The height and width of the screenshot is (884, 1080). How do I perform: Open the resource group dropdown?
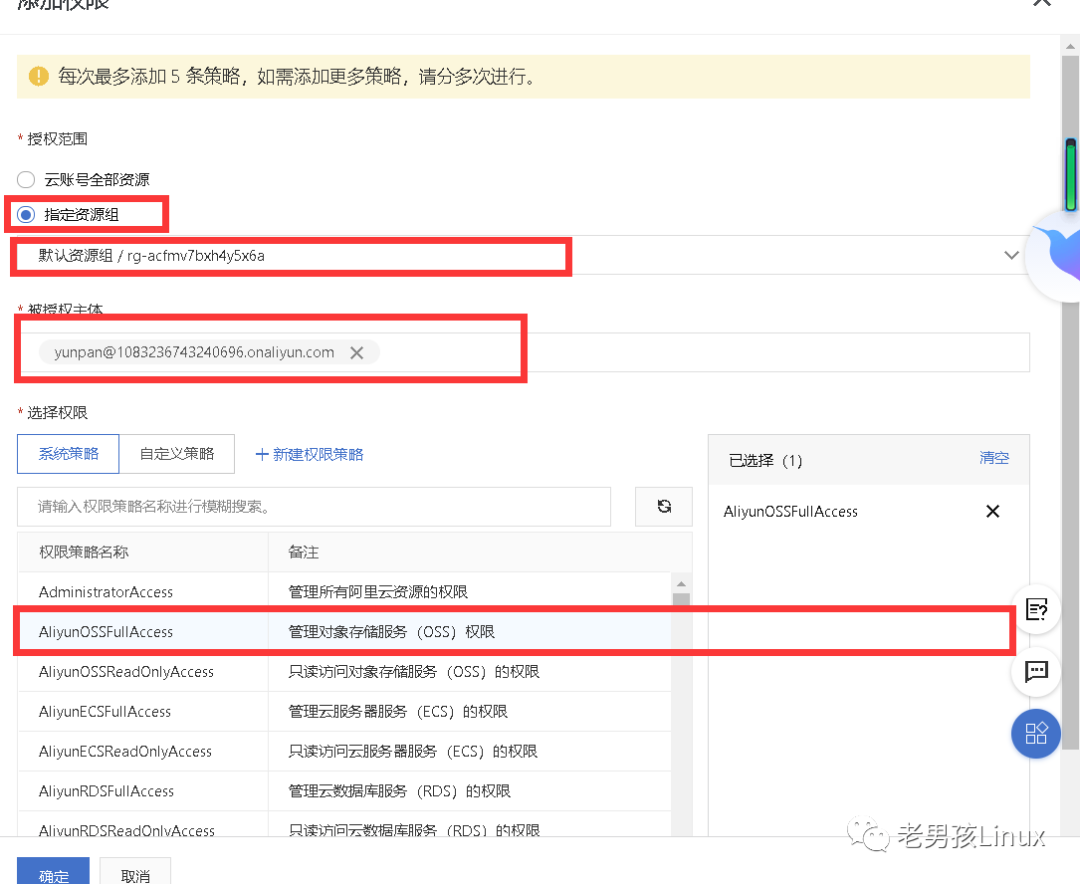tap(523, 256)
